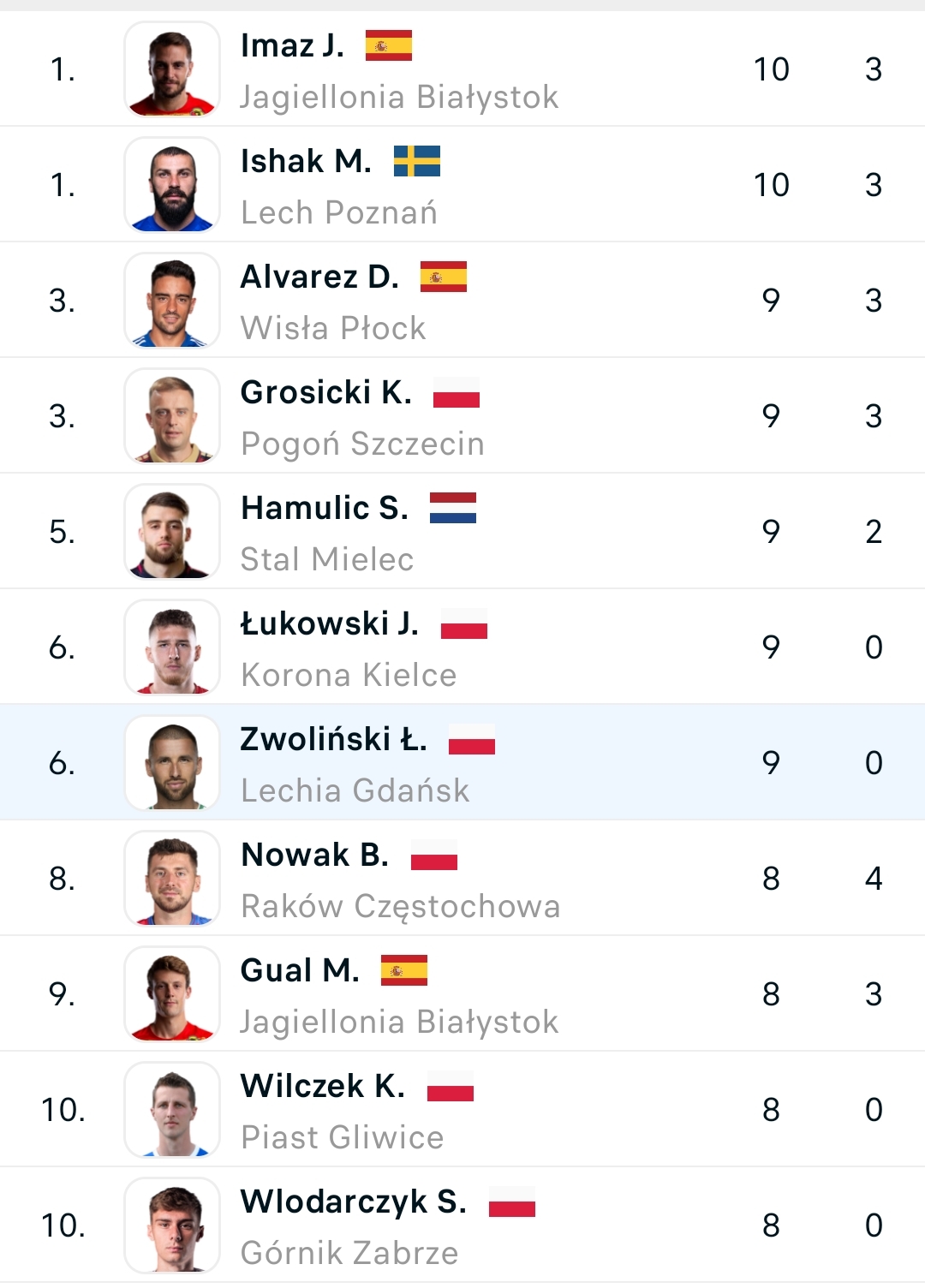Open Hamulic S. player profile name

click(325, 508)
